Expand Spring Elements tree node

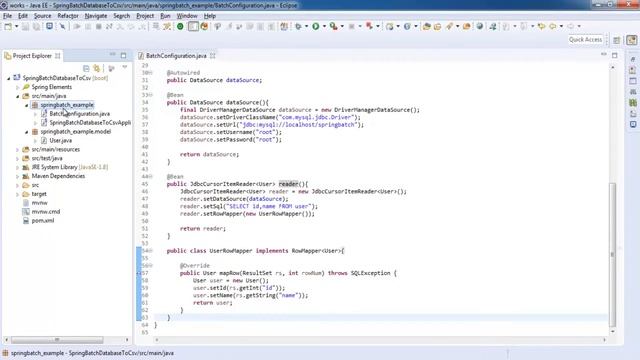click(18, 87)
